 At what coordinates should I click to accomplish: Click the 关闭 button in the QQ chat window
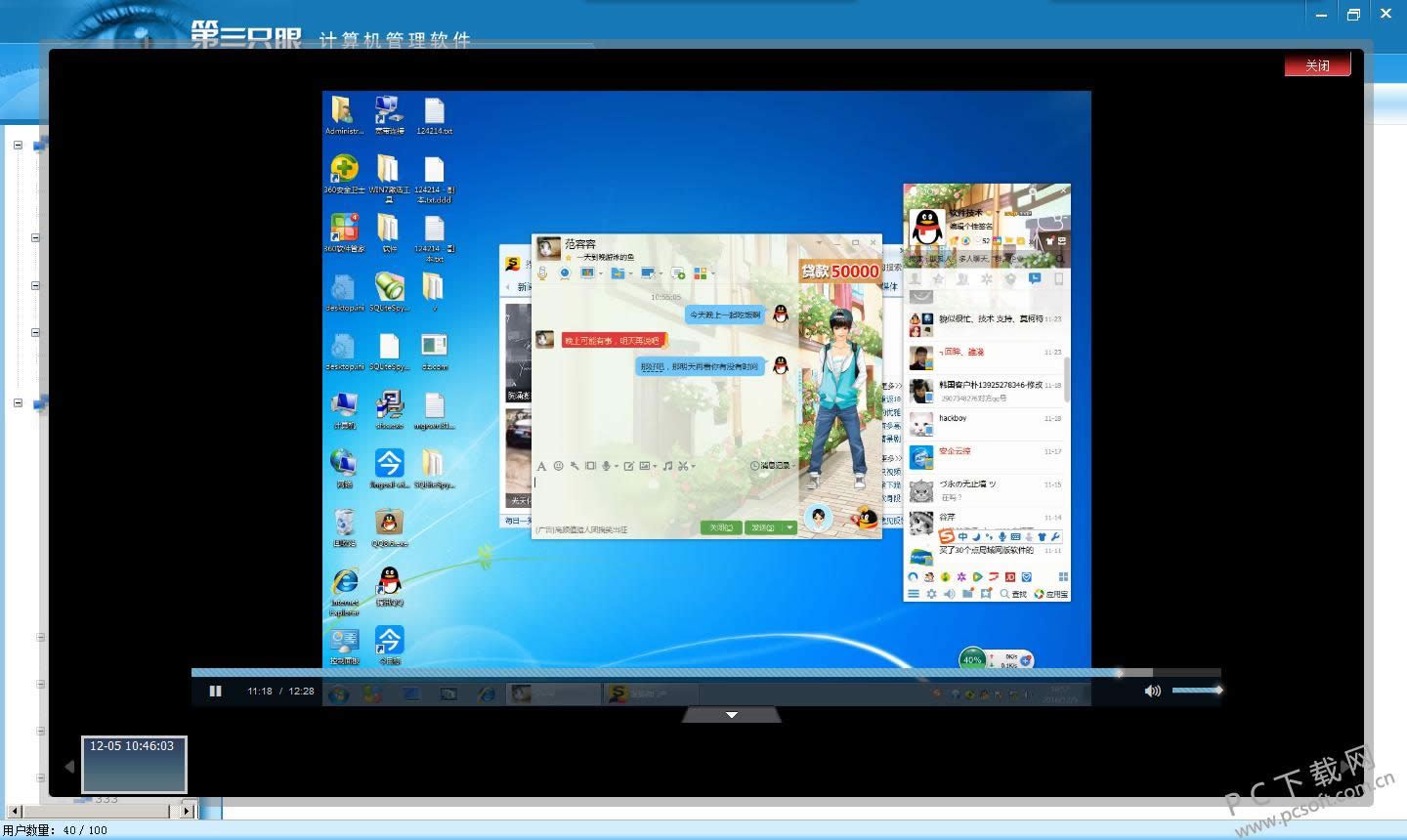pos(721,527)
